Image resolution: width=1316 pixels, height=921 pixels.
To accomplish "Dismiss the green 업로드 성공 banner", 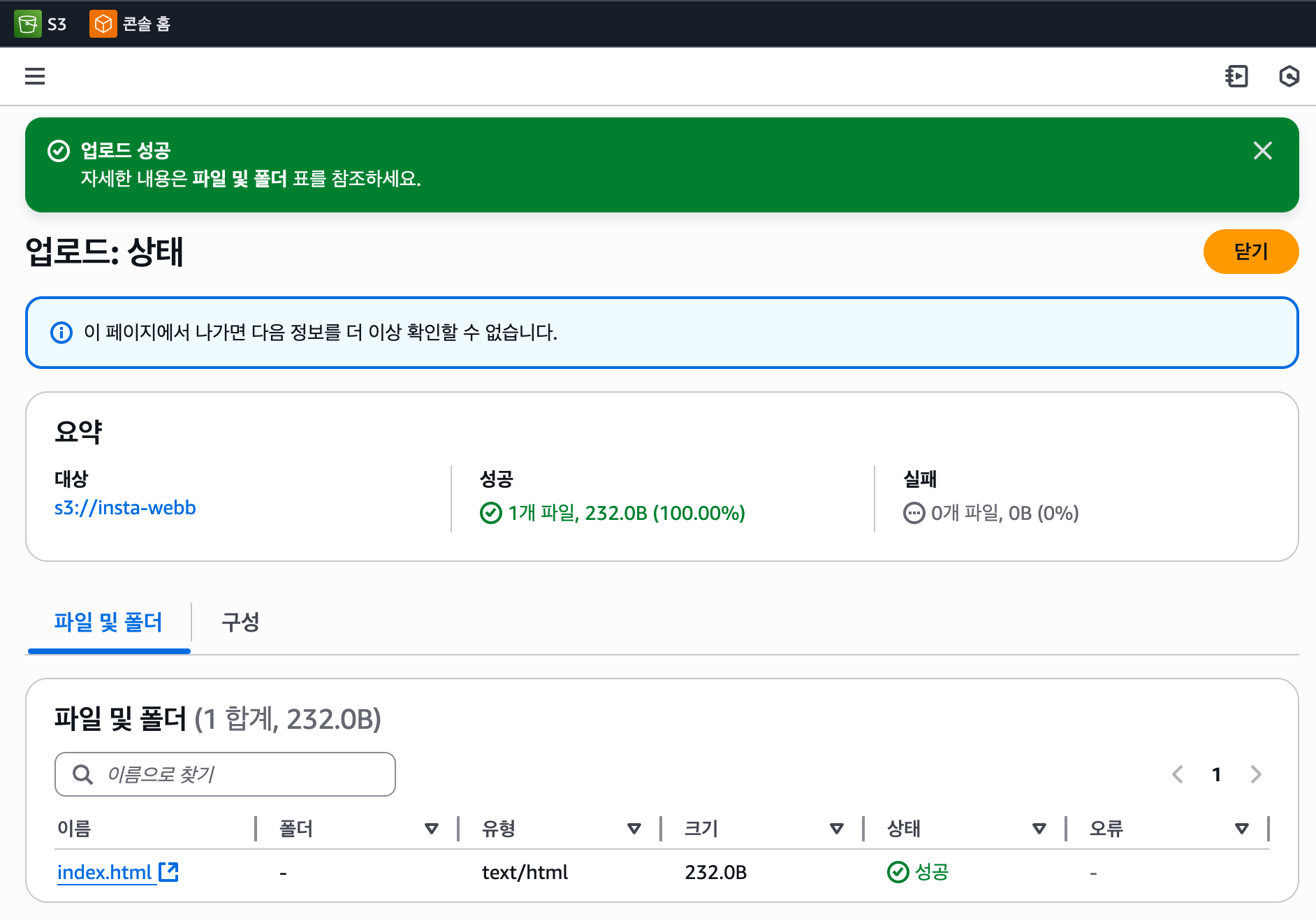I will tap(1262, 151).
